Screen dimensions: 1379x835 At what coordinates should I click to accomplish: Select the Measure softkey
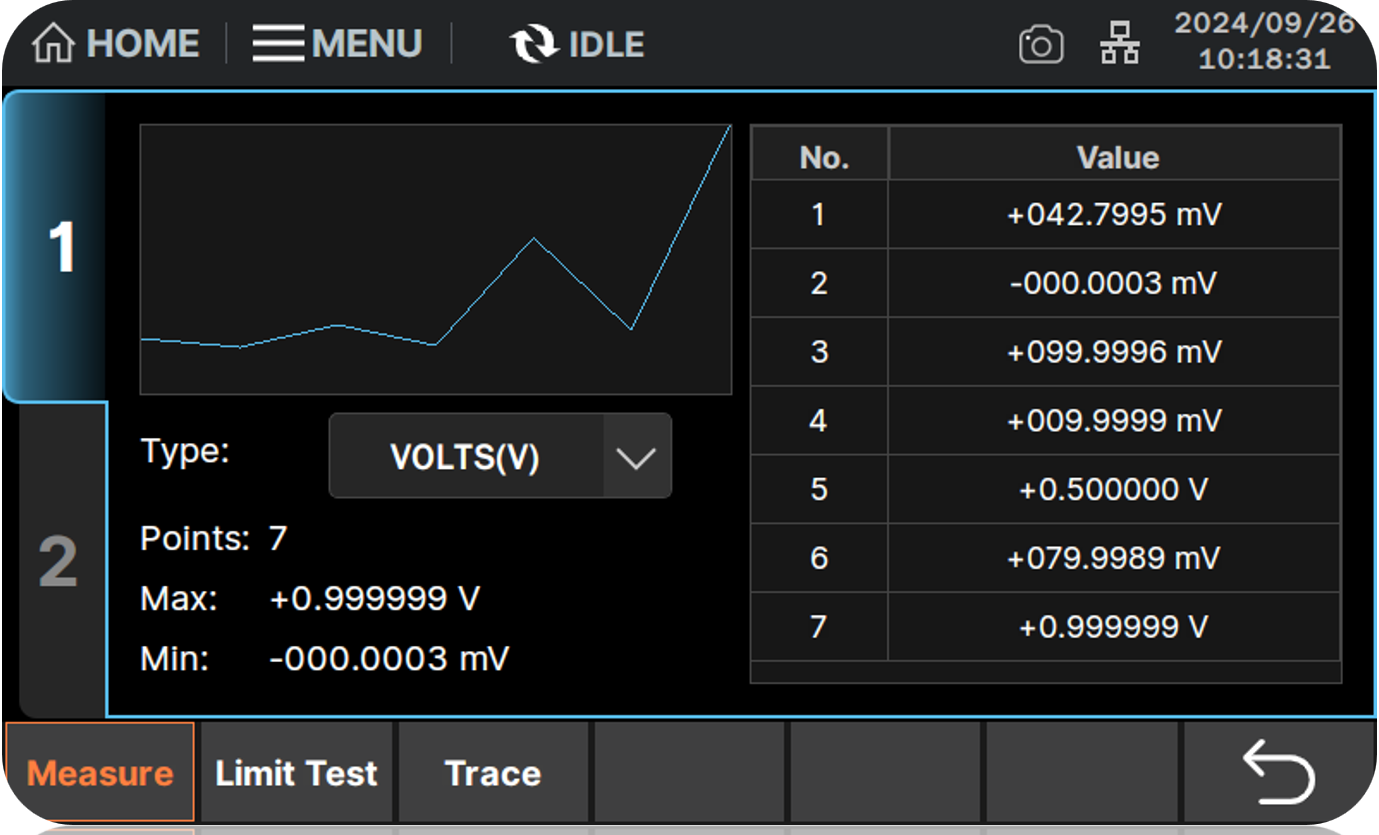point(100,773)
